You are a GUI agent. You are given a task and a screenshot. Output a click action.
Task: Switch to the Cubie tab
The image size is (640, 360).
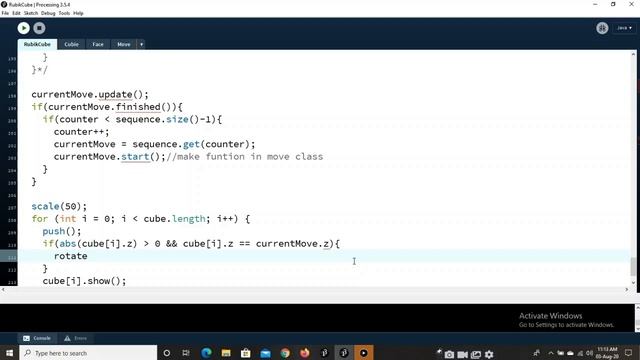(71, 44)
